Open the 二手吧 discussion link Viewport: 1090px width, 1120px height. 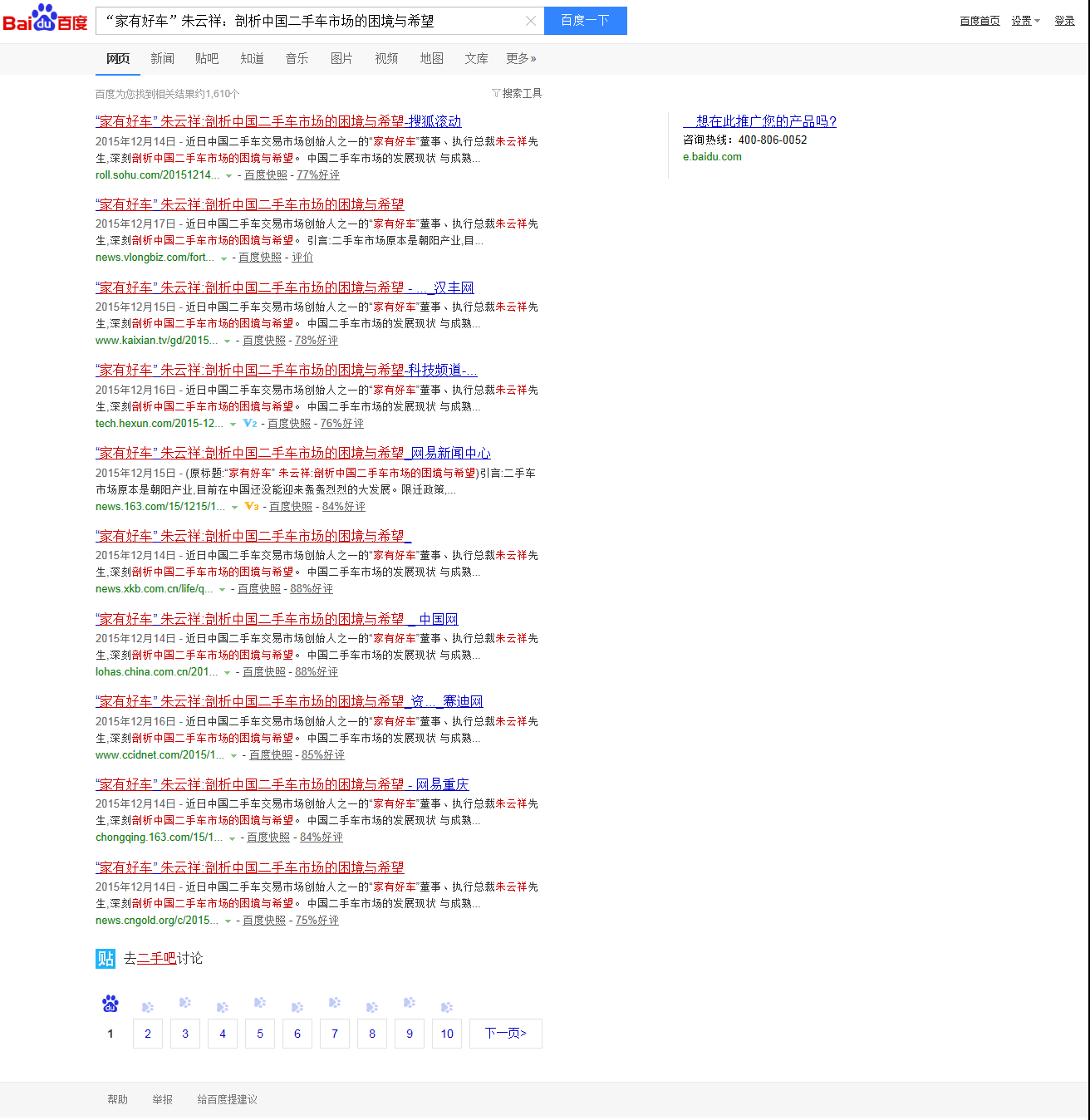[x=157, y=959]
